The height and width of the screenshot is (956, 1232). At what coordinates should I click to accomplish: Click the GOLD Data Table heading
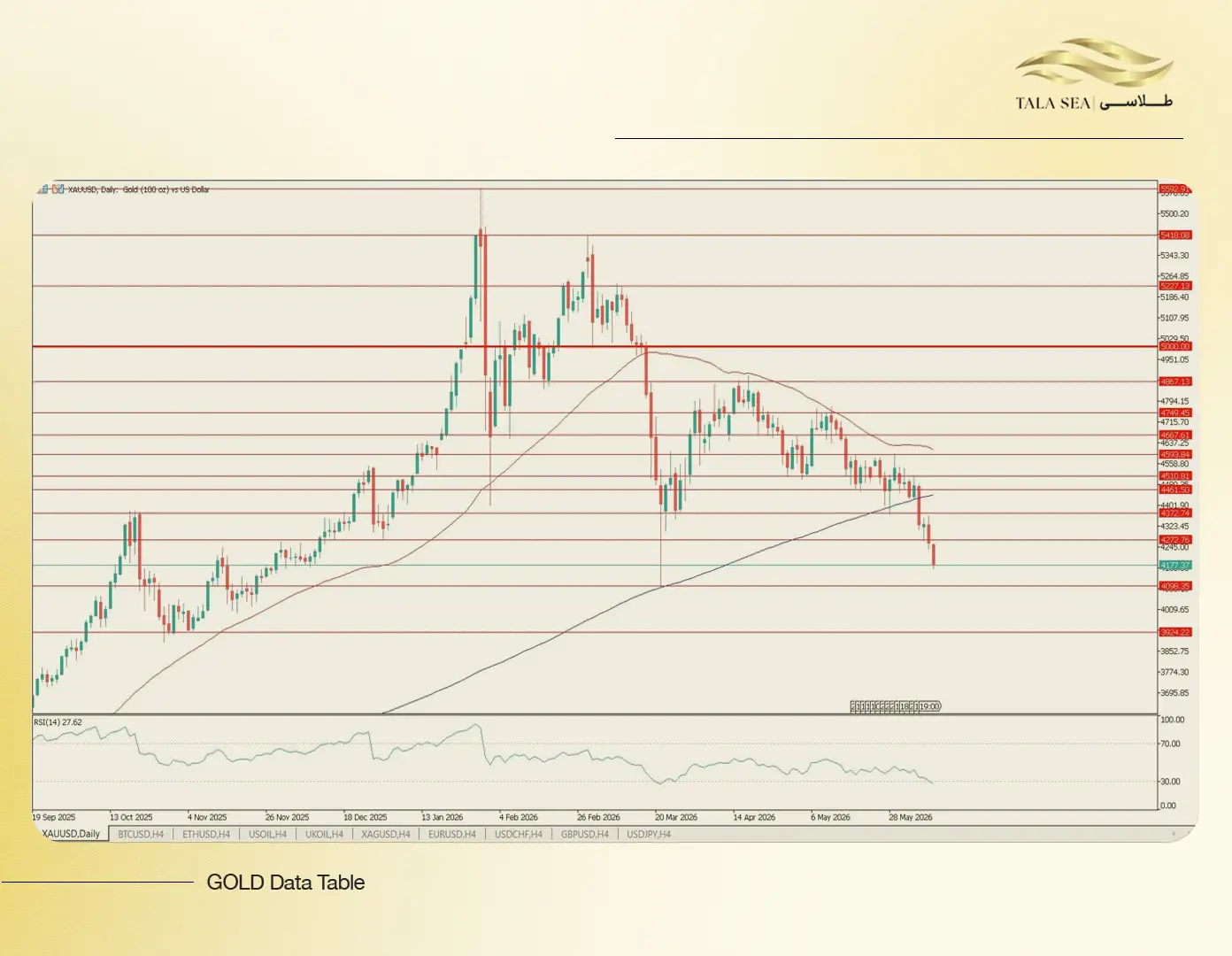coord(286,883)
